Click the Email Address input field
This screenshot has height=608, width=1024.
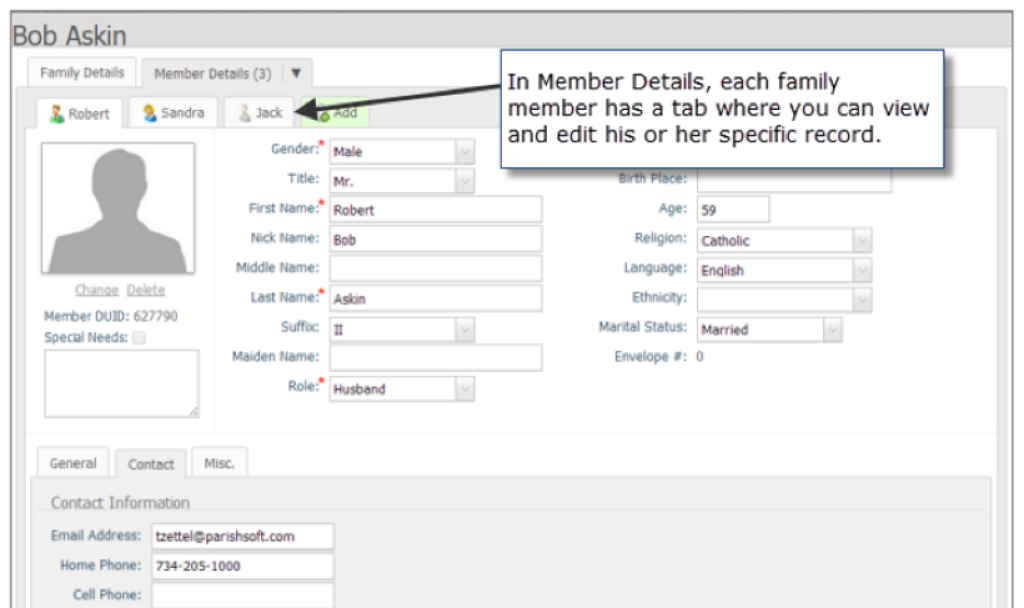[x=245, y=534]
